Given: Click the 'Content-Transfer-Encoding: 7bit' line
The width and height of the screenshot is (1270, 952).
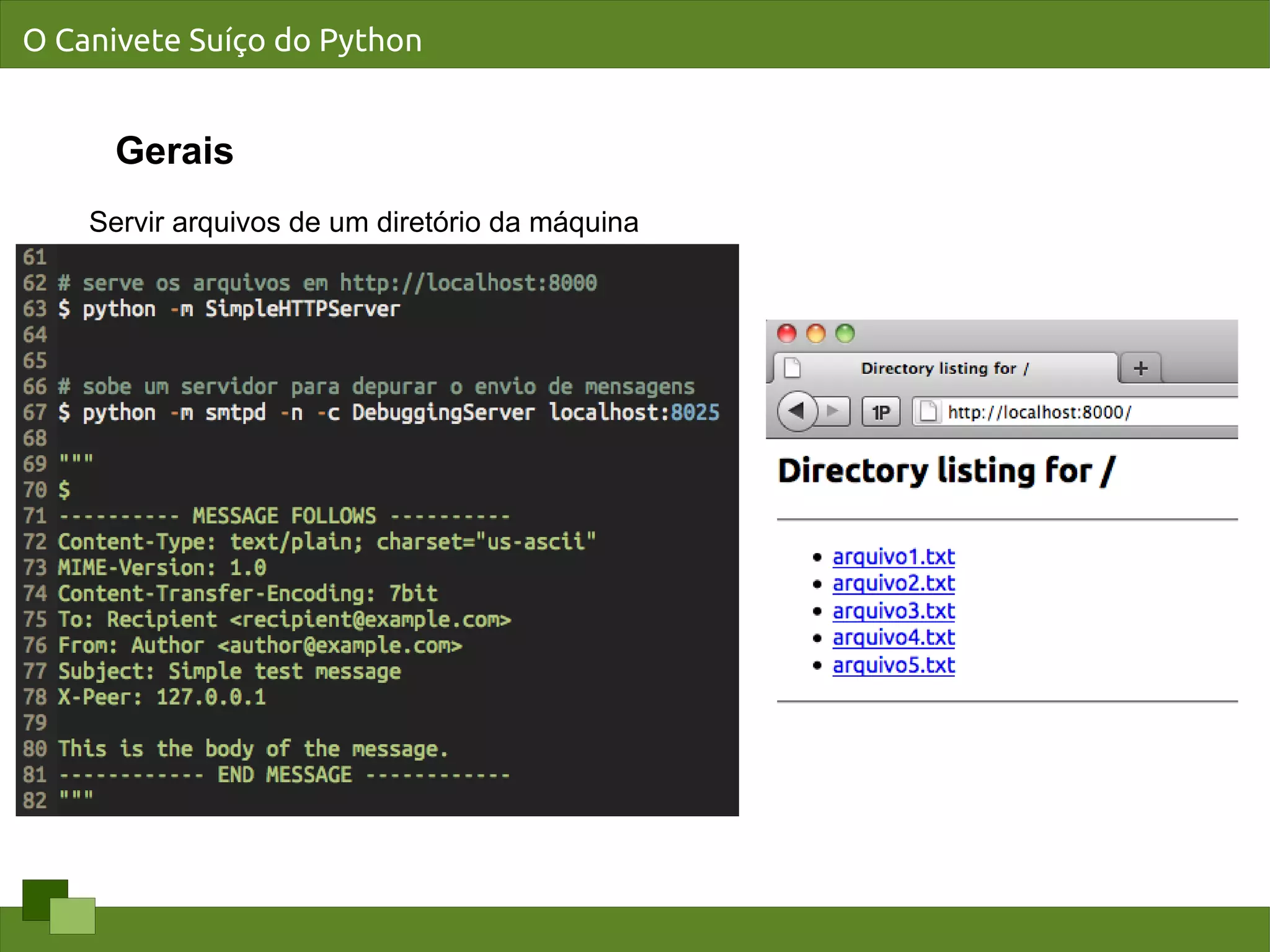Looking at the screenshot, I should [248, 594].
